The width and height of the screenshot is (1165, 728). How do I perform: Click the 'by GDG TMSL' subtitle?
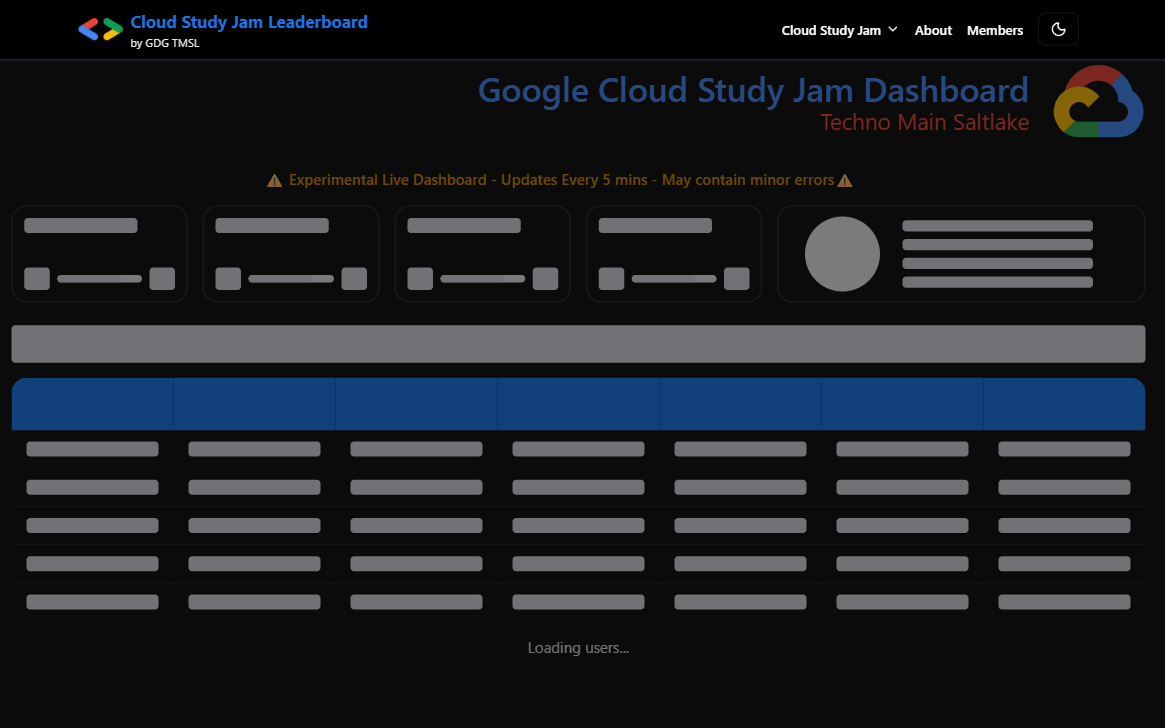[165, 43]
